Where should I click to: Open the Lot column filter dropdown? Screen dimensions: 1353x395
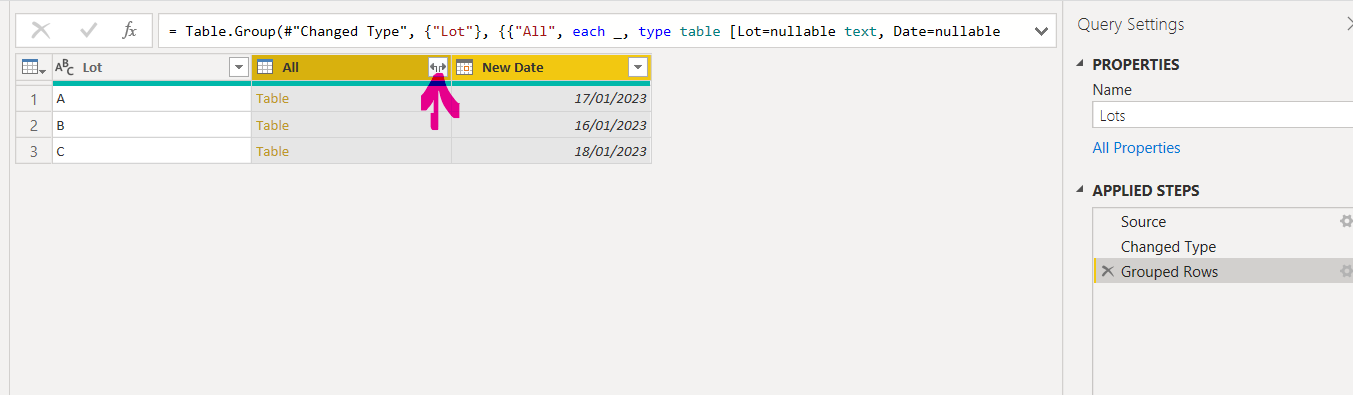[239, 67]
